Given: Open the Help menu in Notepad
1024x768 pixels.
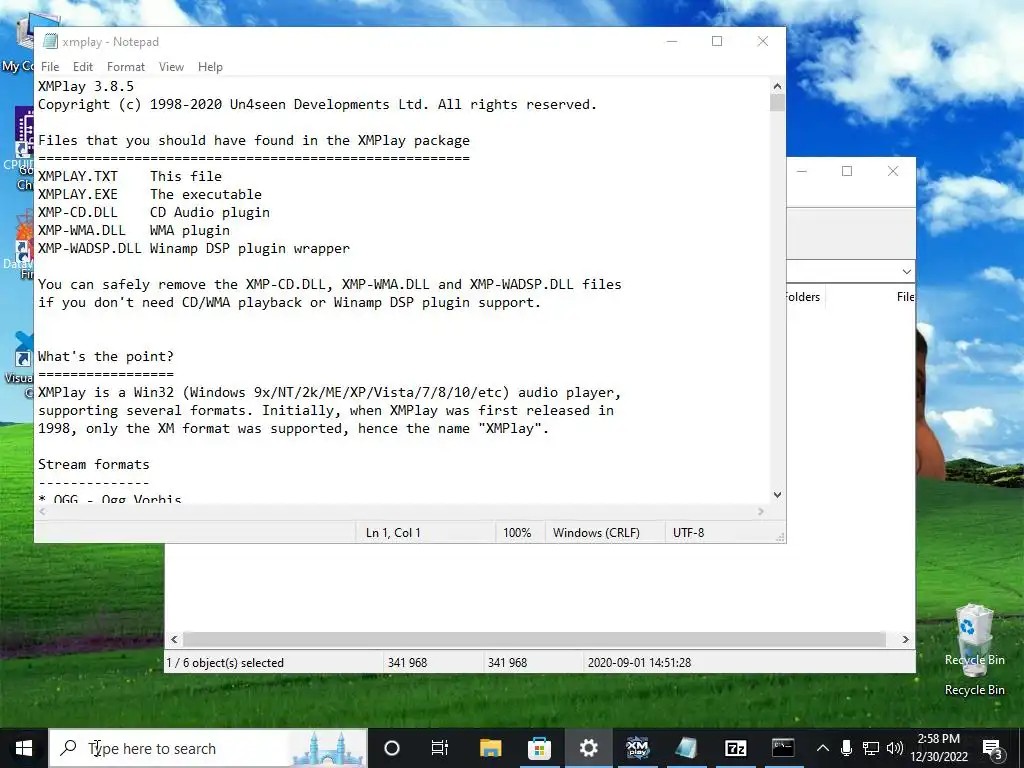Looking at the screenshot, I should (210, 67).
